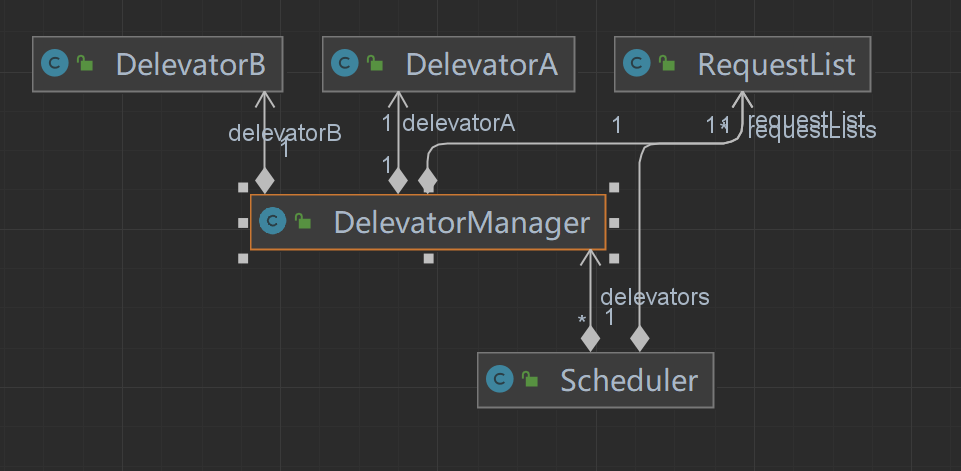Click the delevatorB relationship label
Screen dimensions: 961x471
point(285,132)
